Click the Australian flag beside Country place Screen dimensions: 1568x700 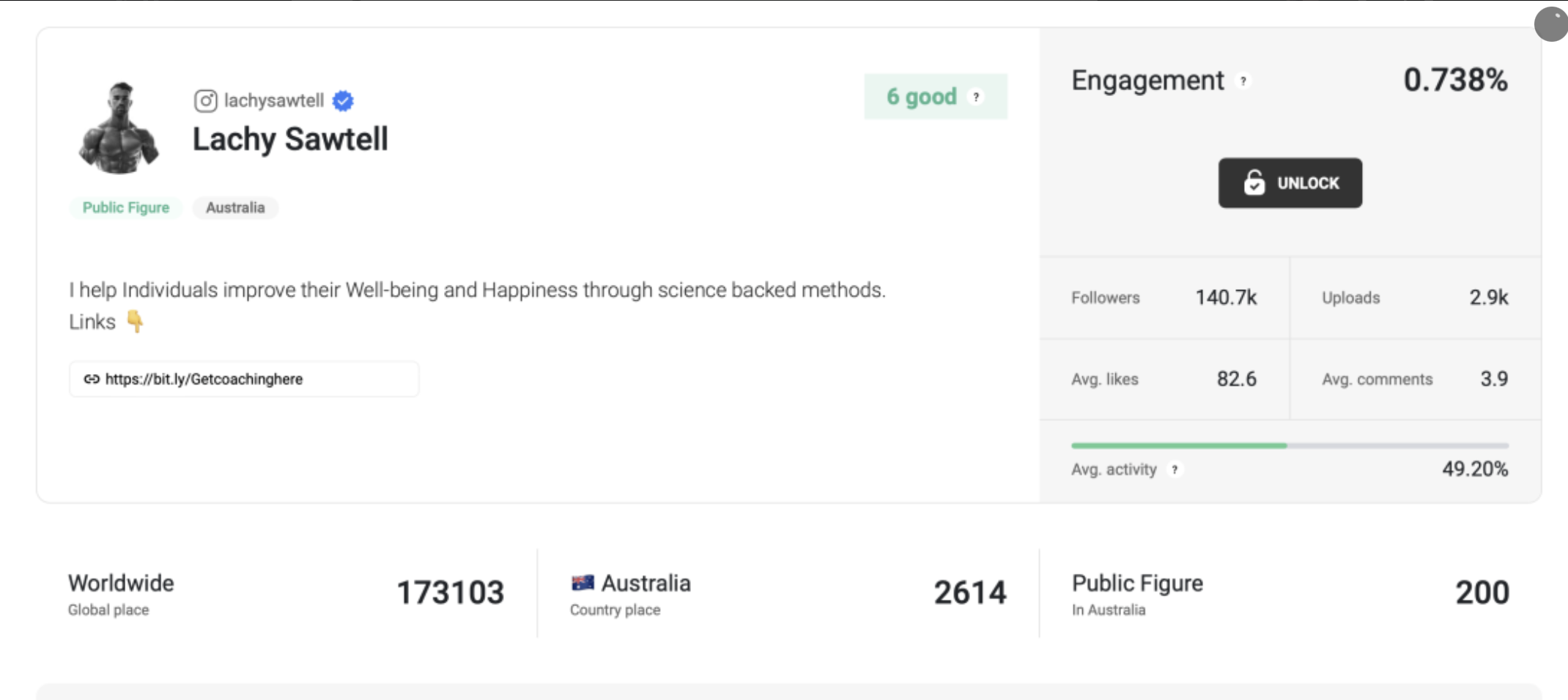tap(582, 582)
